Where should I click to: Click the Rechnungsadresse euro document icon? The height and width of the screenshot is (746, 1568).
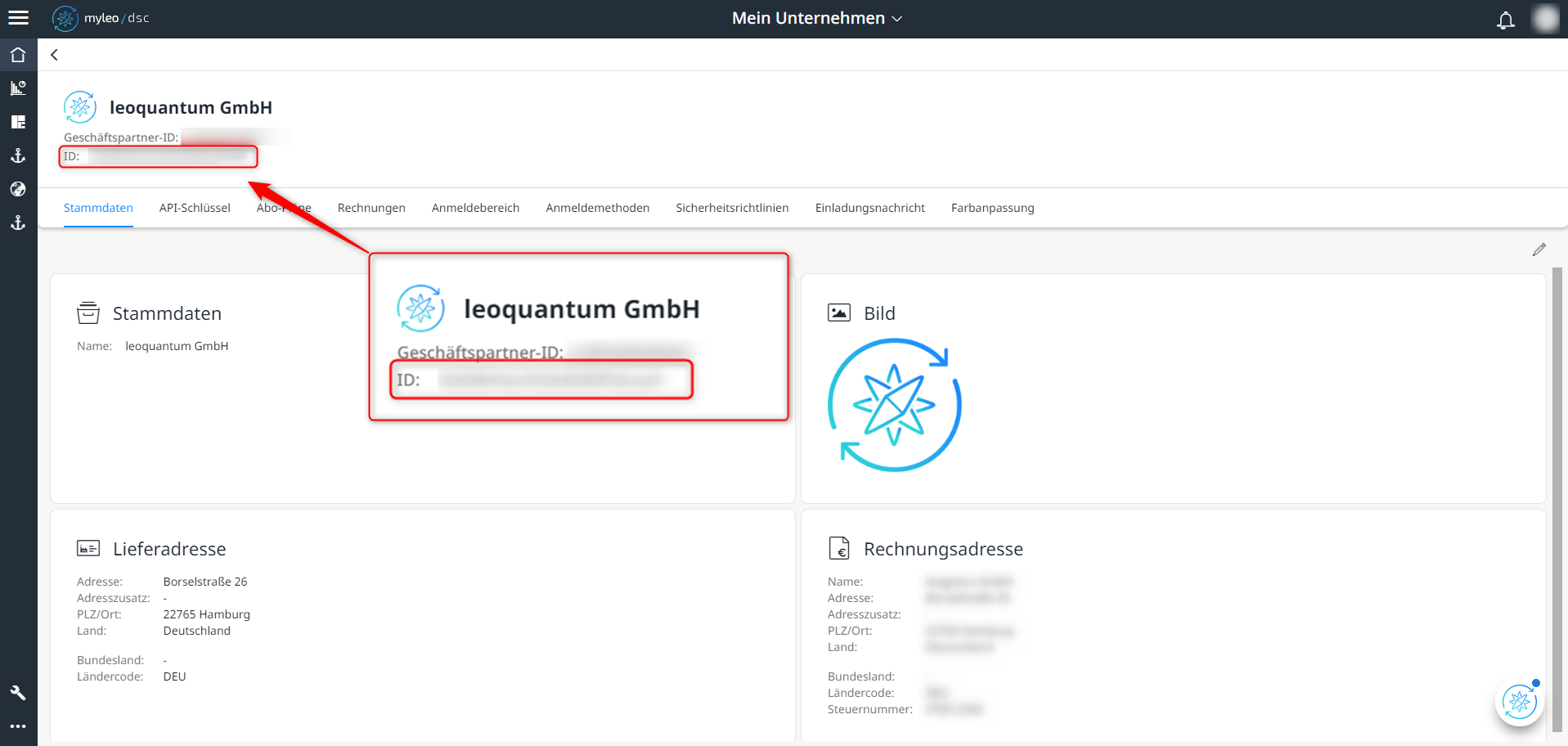839,548
